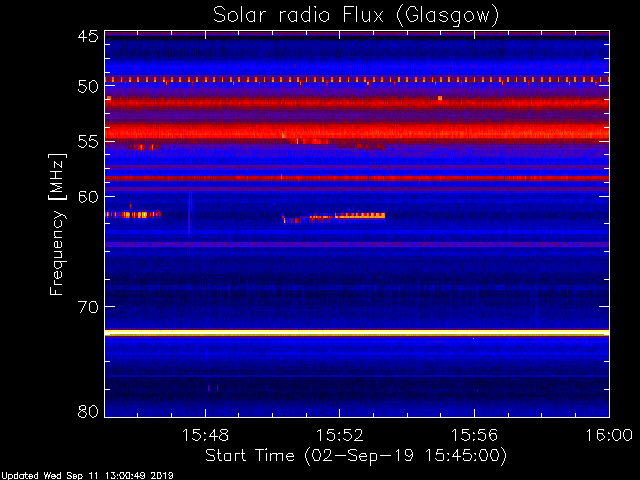Click the 55 frequency tick label

[88, 142]
